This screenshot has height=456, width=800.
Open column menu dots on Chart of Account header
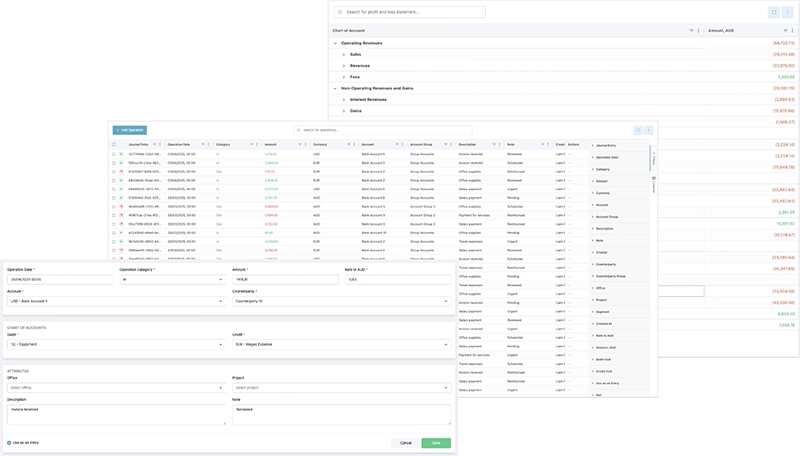(x=698, y=31)
